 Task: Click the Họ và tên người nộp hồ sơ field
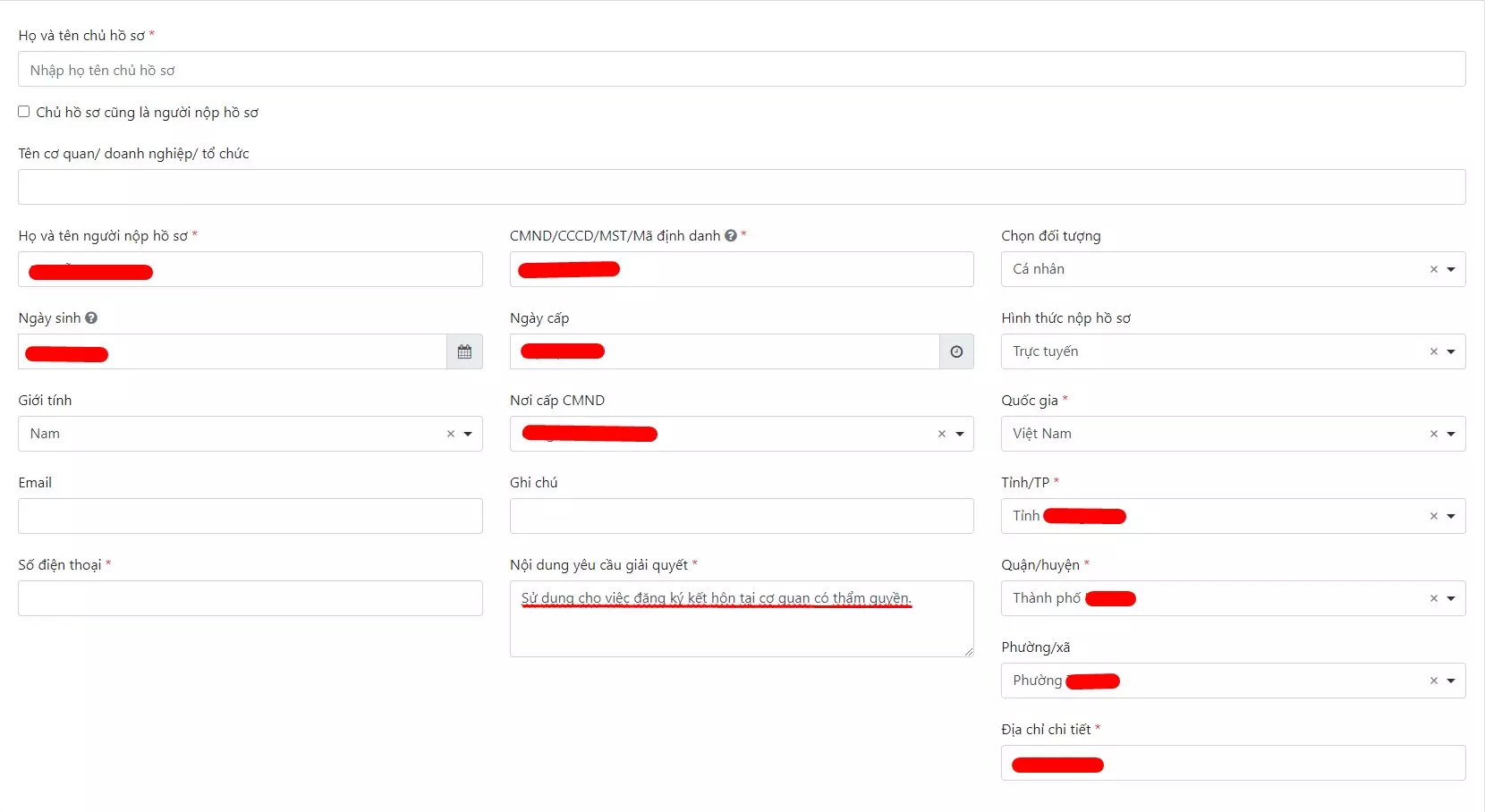click(x=250, y=269)
